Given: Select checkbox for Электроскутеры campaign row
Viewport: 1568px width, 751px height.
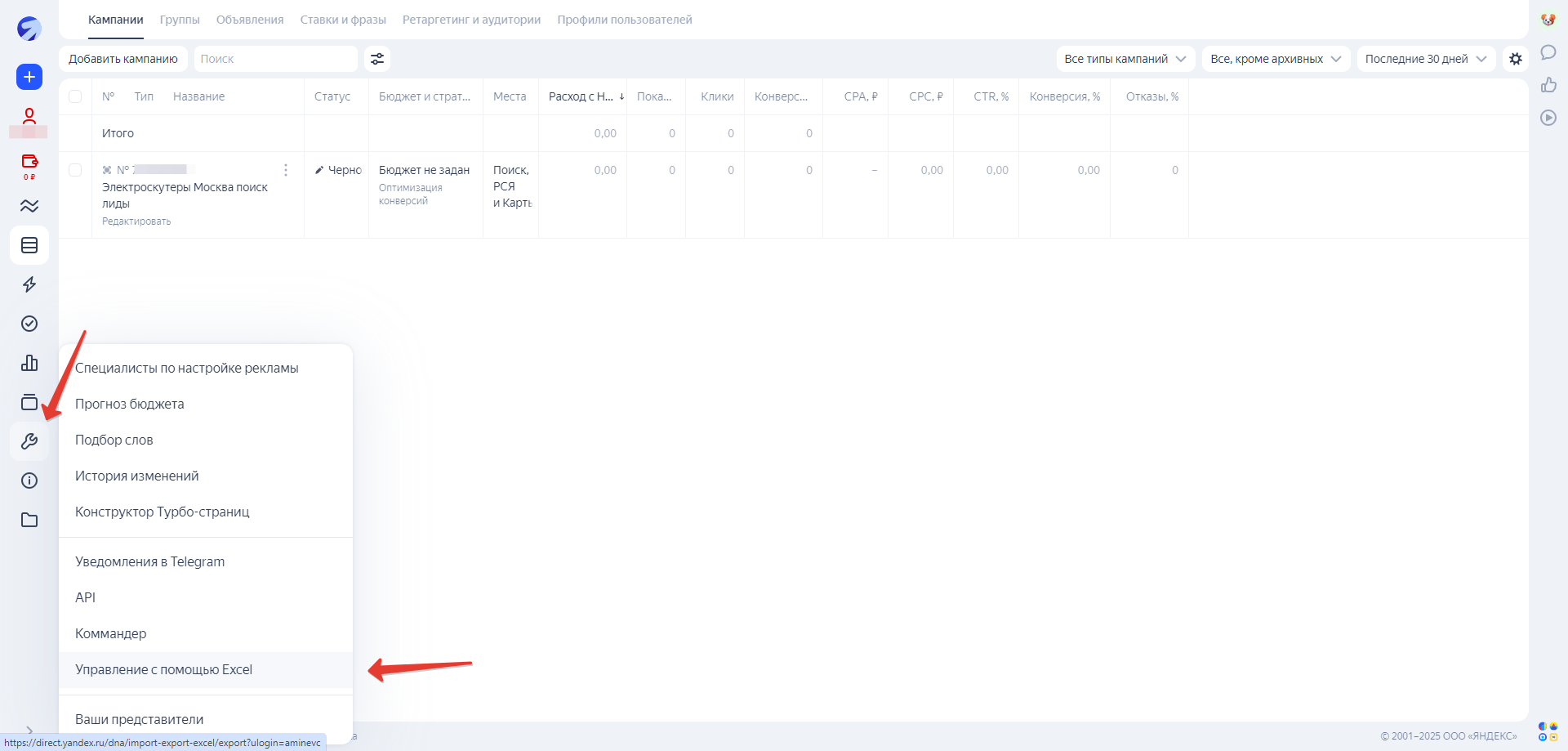Looking at the screenshot, I should tap(75, 170).
